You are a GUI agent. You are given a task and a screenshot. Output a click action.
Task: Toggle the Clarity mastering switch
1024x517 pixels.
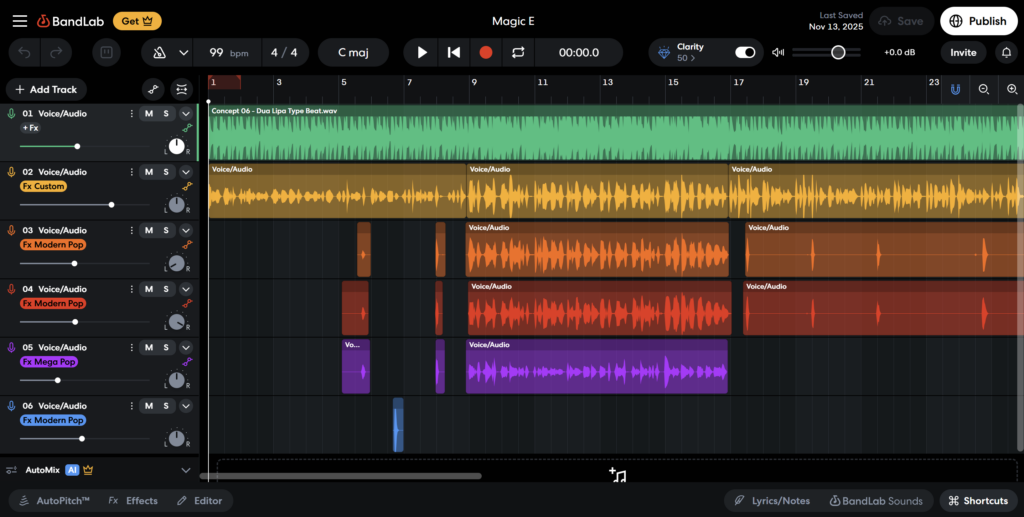pos(745,52)
